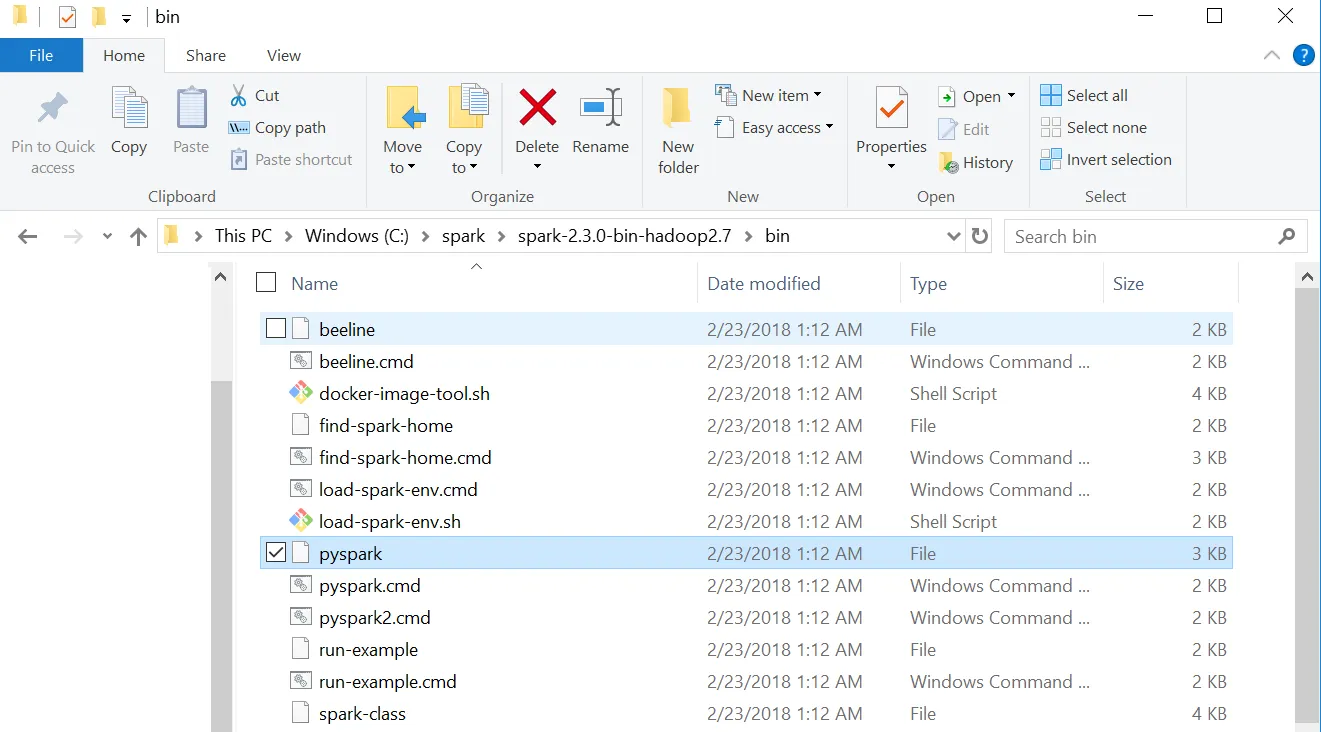Click load-spark-env.sh file icon
Viewport: 1321px width, 732px height.
[x=300, y=522]
